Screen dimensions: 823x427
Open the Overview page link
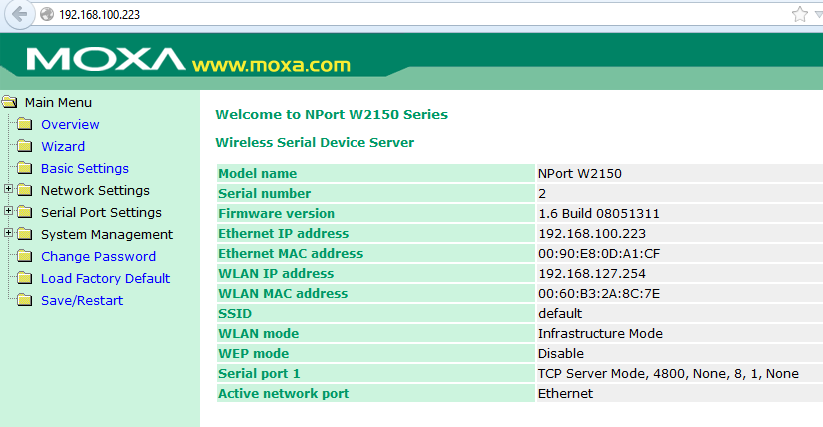(70, 124)
